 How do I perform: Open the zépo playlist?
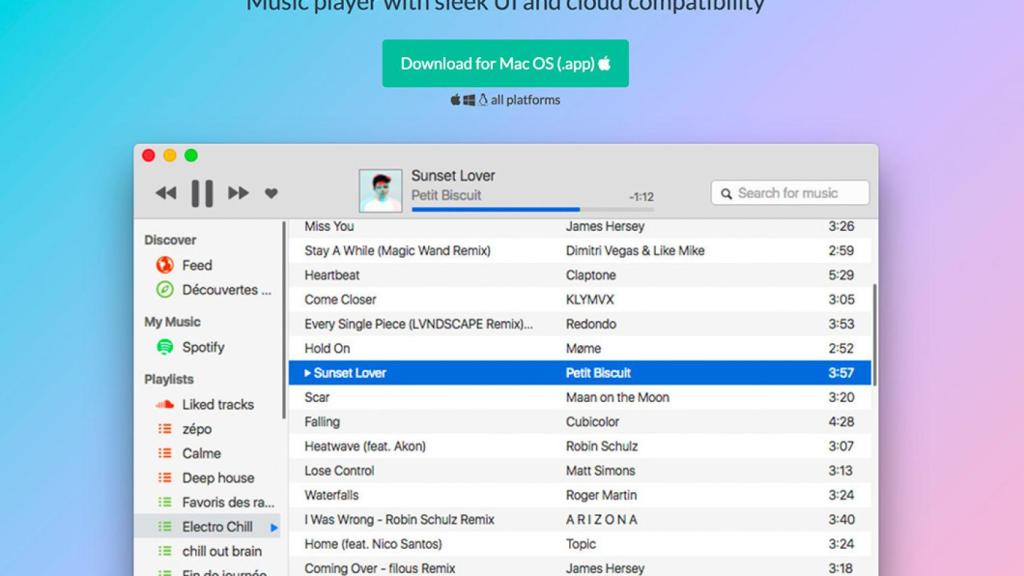coord(196,429)
